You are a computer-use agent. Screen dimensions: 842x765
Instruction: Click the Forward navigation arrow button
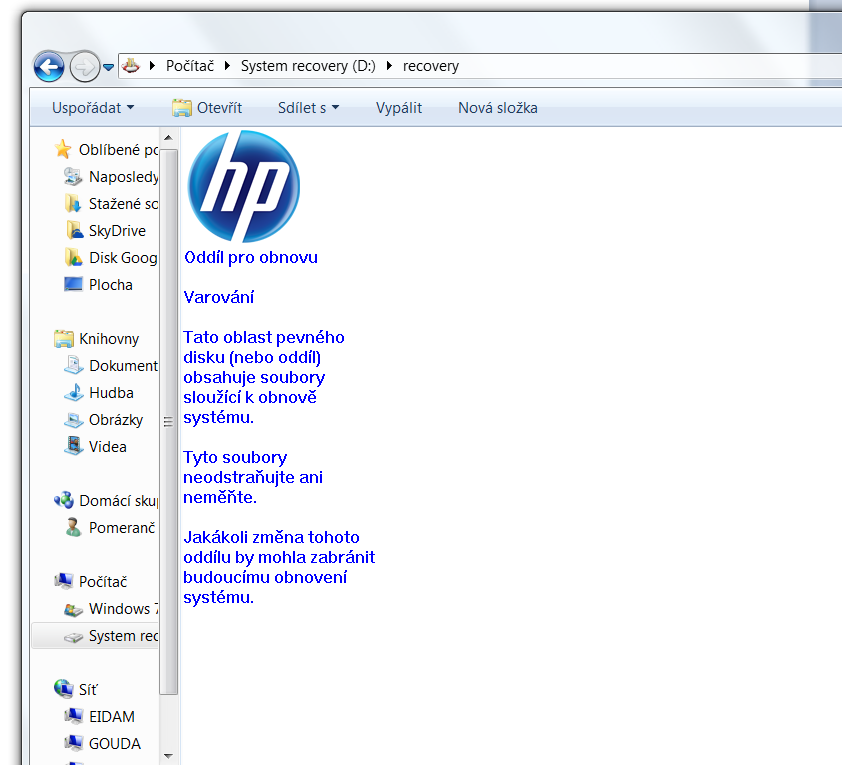point(85,66)
